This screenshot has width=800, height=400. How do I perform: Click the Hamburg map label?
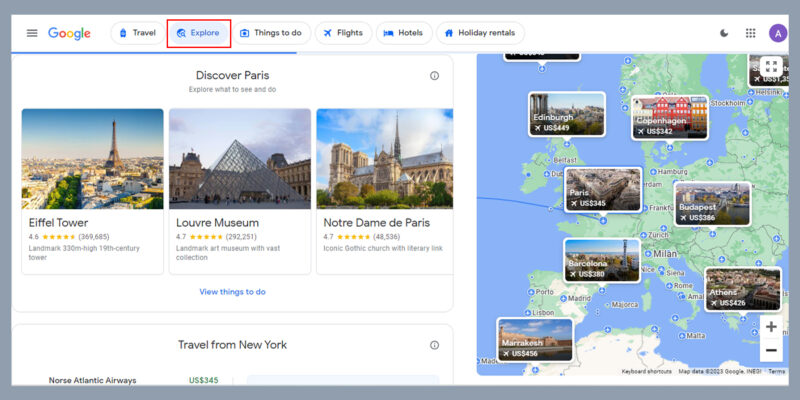click(672, 172)
